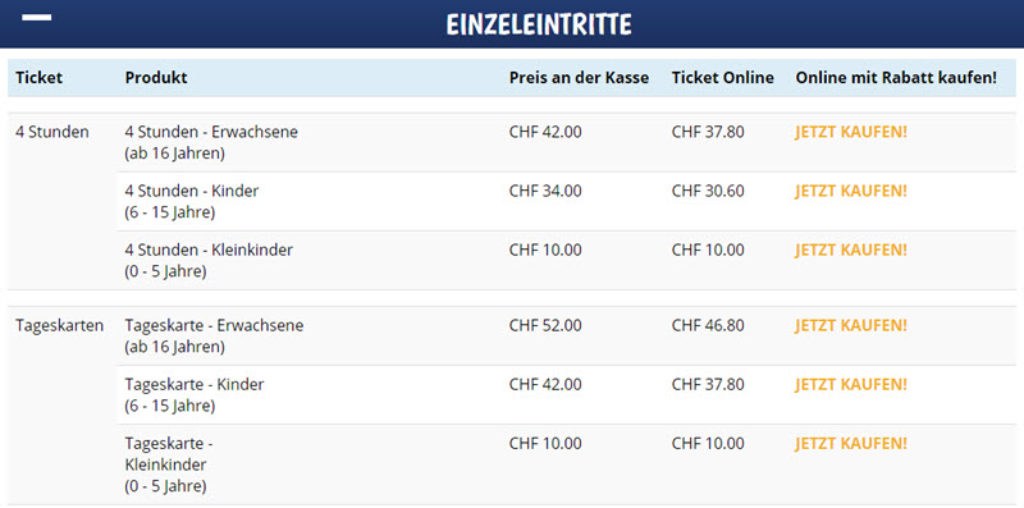Click the Einzeleintritte section header title
Image resolution: width=1024 pixels, height=508 pixels.
(539, 24)
